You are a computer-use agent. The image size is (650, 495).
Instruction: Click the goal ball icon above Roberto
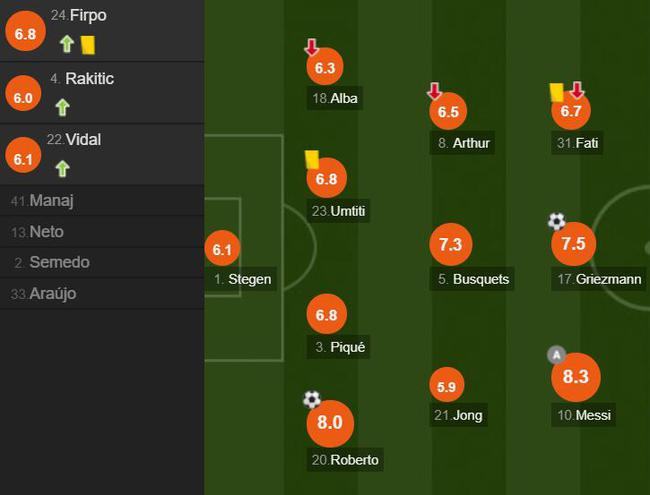tap(312, 400)
